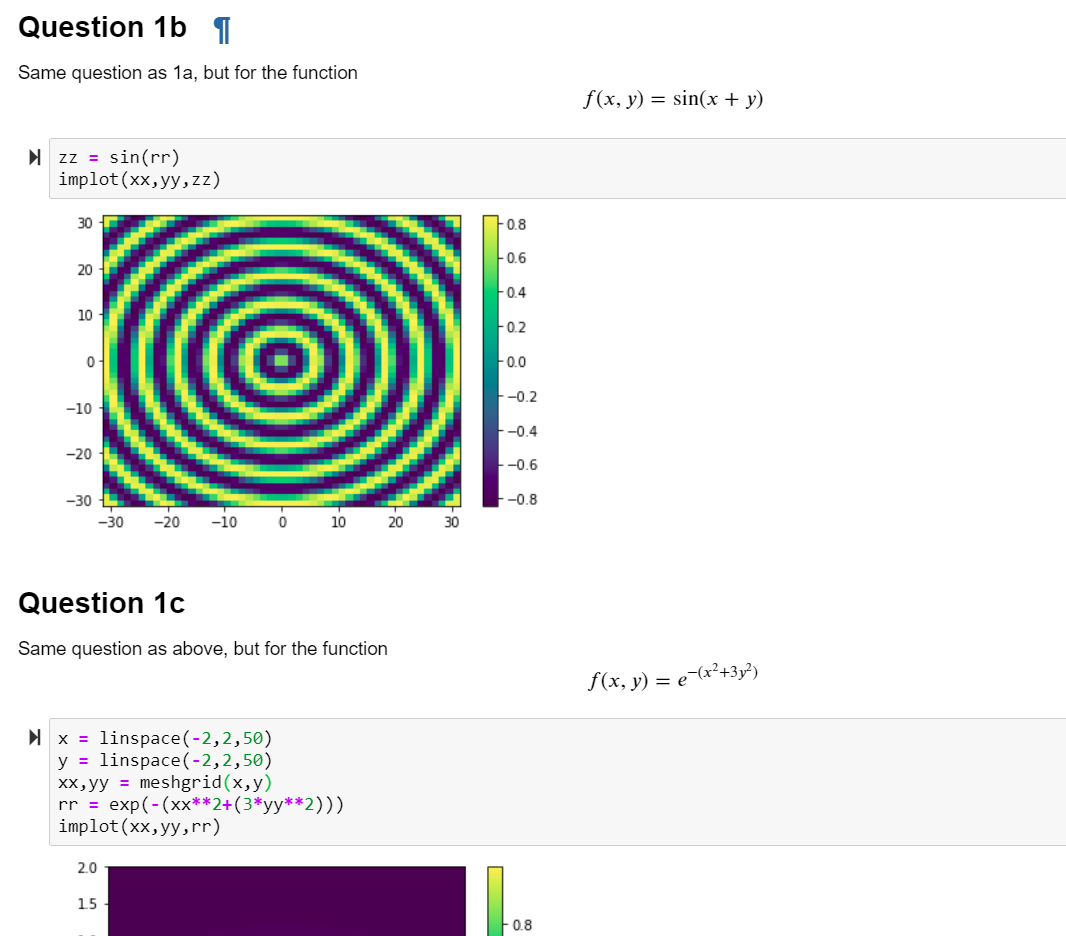Click the run indicator on the sin(rr) code cell
This screenshot has width=1066, height=936.
[34, 157]
